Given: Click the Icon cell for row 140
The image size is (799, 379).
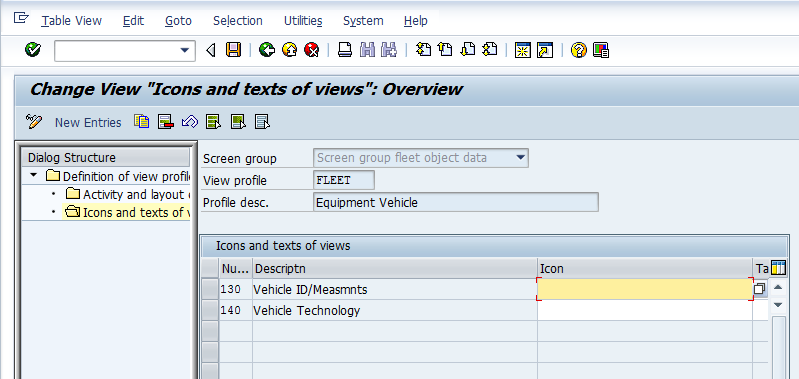Looking at the screenshot, I should coord(645,310).
